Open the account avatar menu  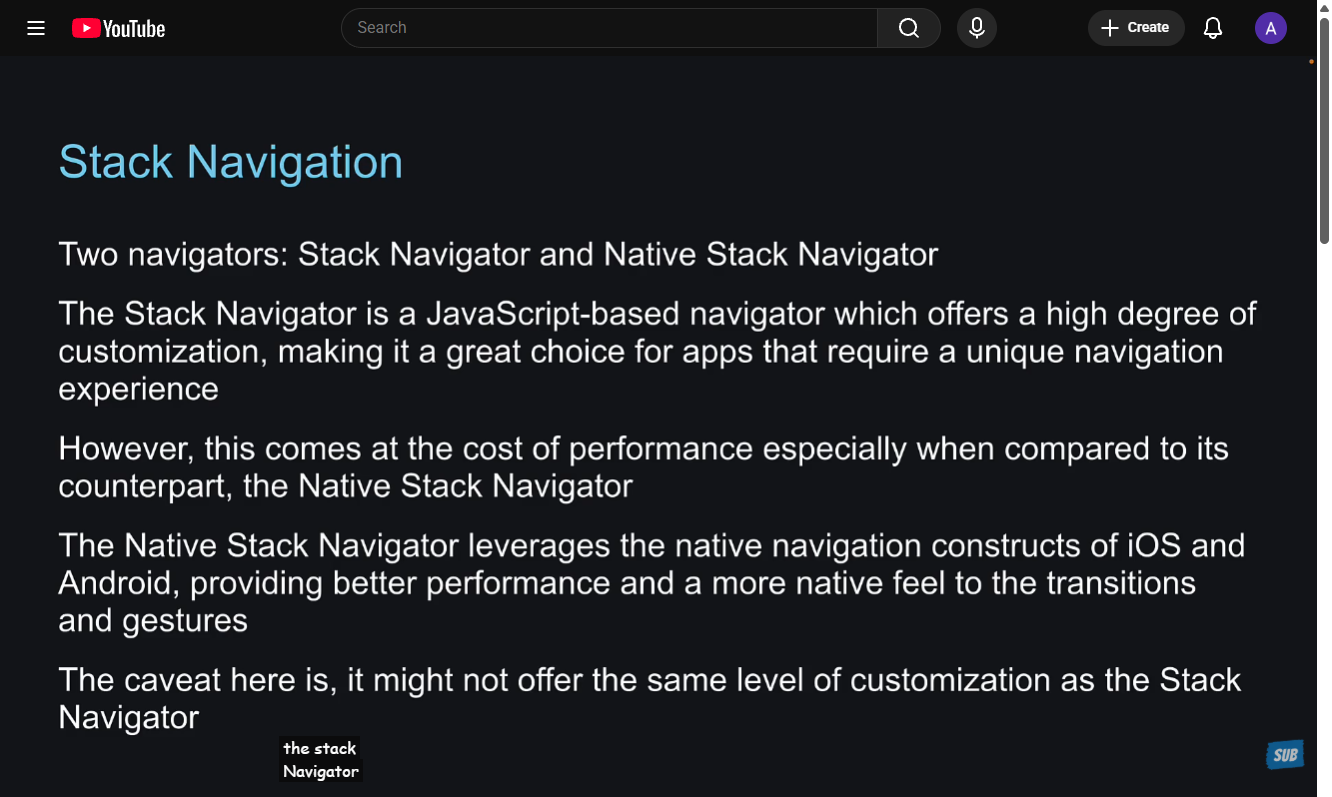click(1271, 28)
